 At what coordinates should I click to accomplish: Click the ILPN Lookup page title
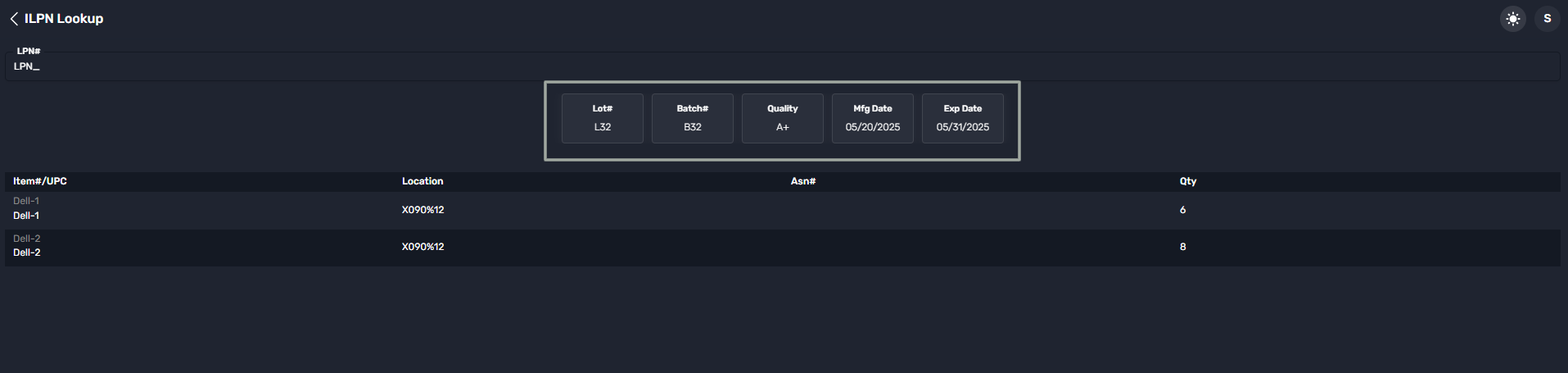[64, 19]
